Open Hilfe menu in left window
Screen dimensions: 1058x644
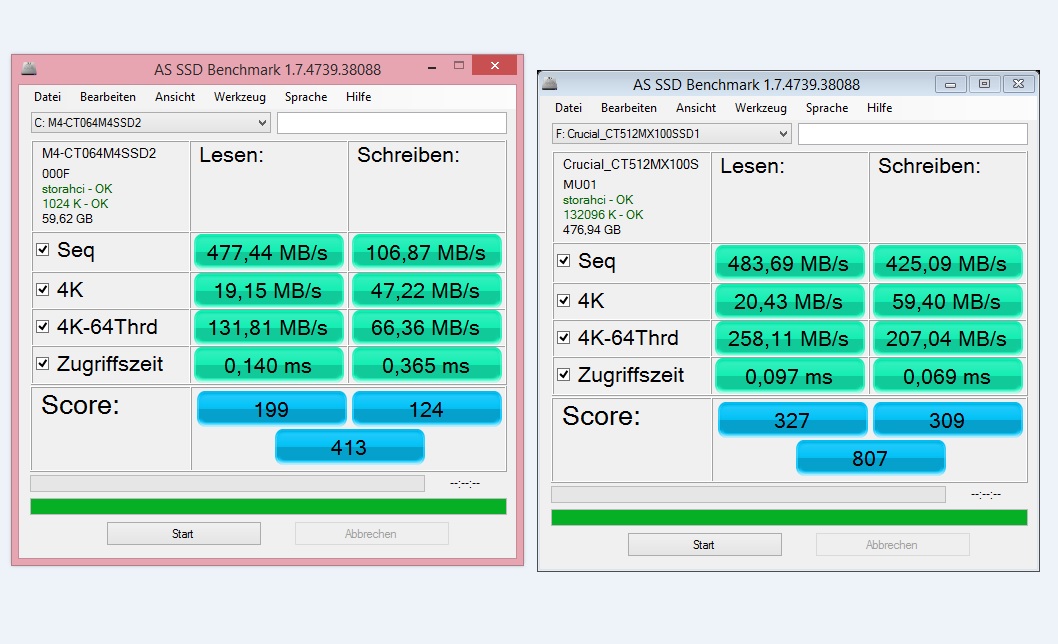pos(358,97)
